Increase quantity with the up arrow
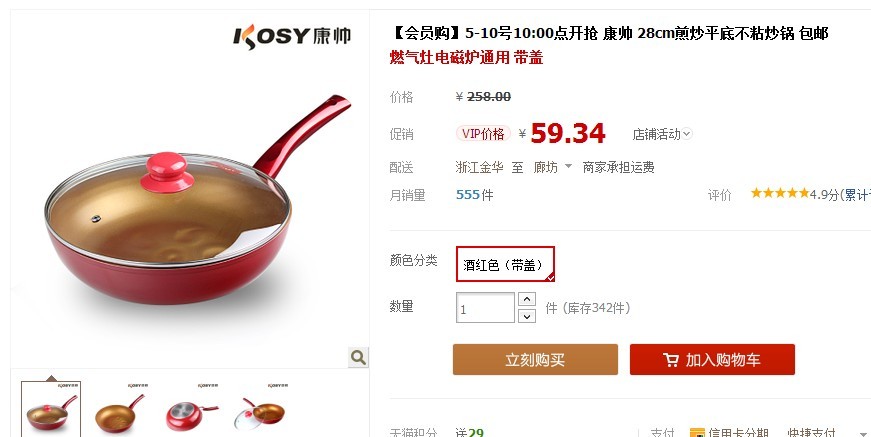 pos(527,299)
